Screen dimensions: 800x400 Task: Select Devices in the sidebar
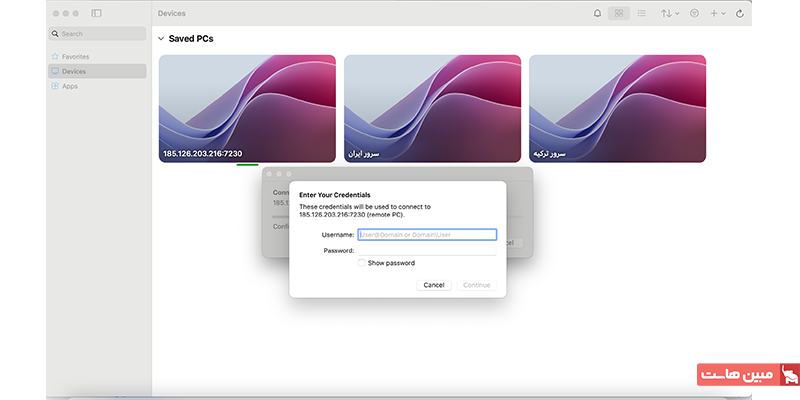[x=97, y=71]
